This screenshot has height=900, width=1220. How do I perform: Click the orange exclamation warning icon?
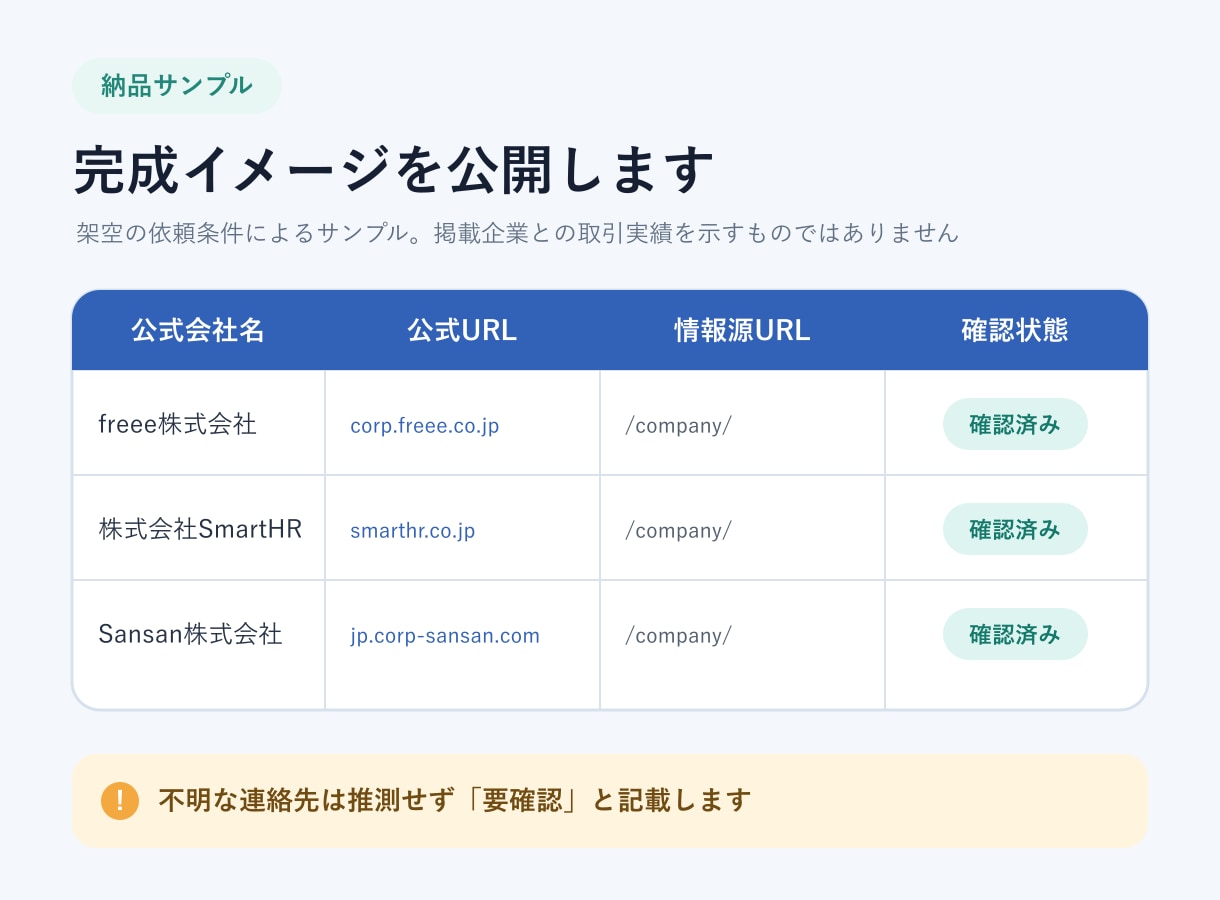tap(120, 801)
